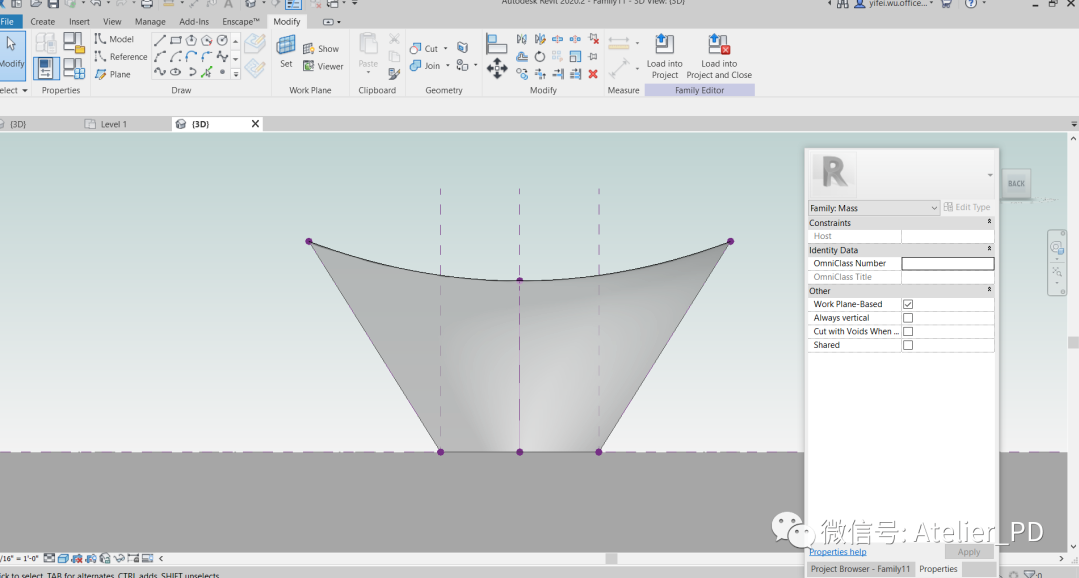Screen dimensions: 1079x578
Task: Open the Family: Mass dropdown
Action: point(874,208)
